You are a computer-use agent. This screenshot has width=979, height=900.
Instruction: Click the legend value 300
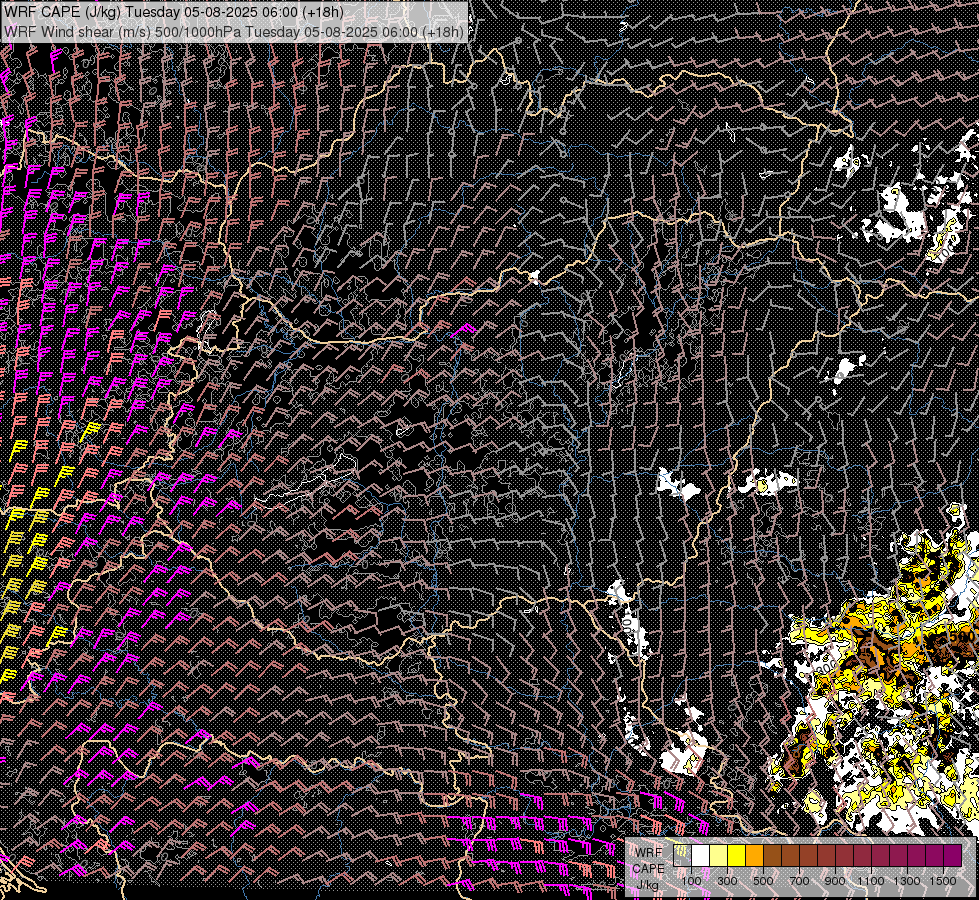[x=727, y=881]
